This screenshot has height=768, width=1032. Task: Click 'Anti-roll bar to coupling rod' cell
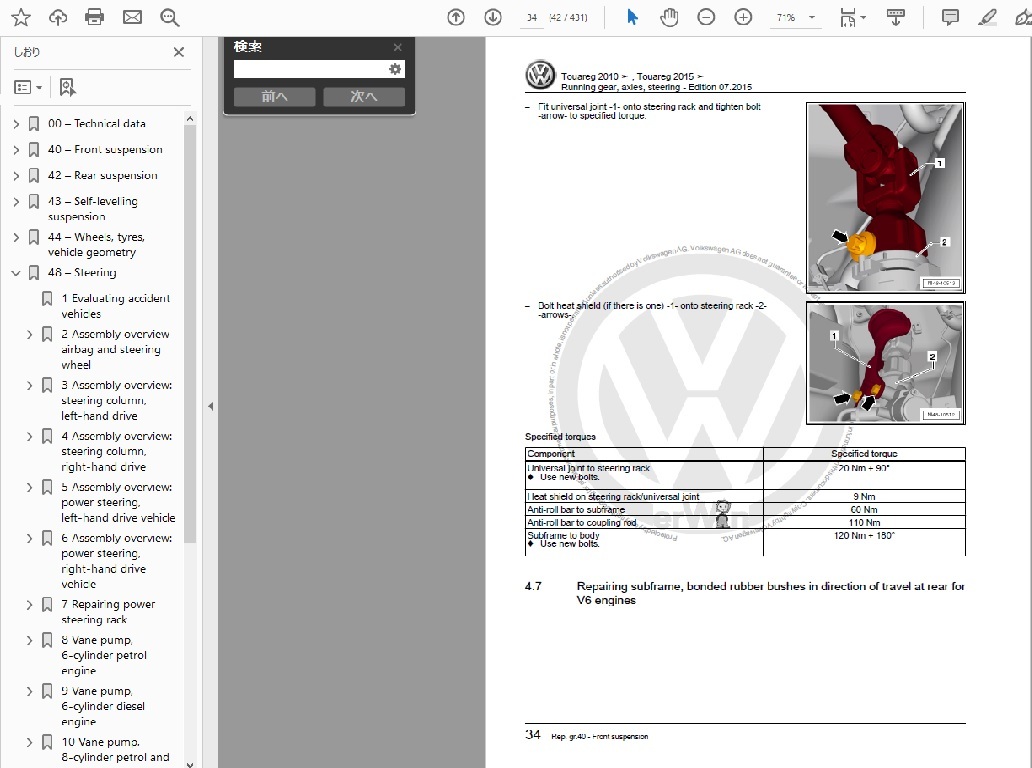(x=644, y=523)
